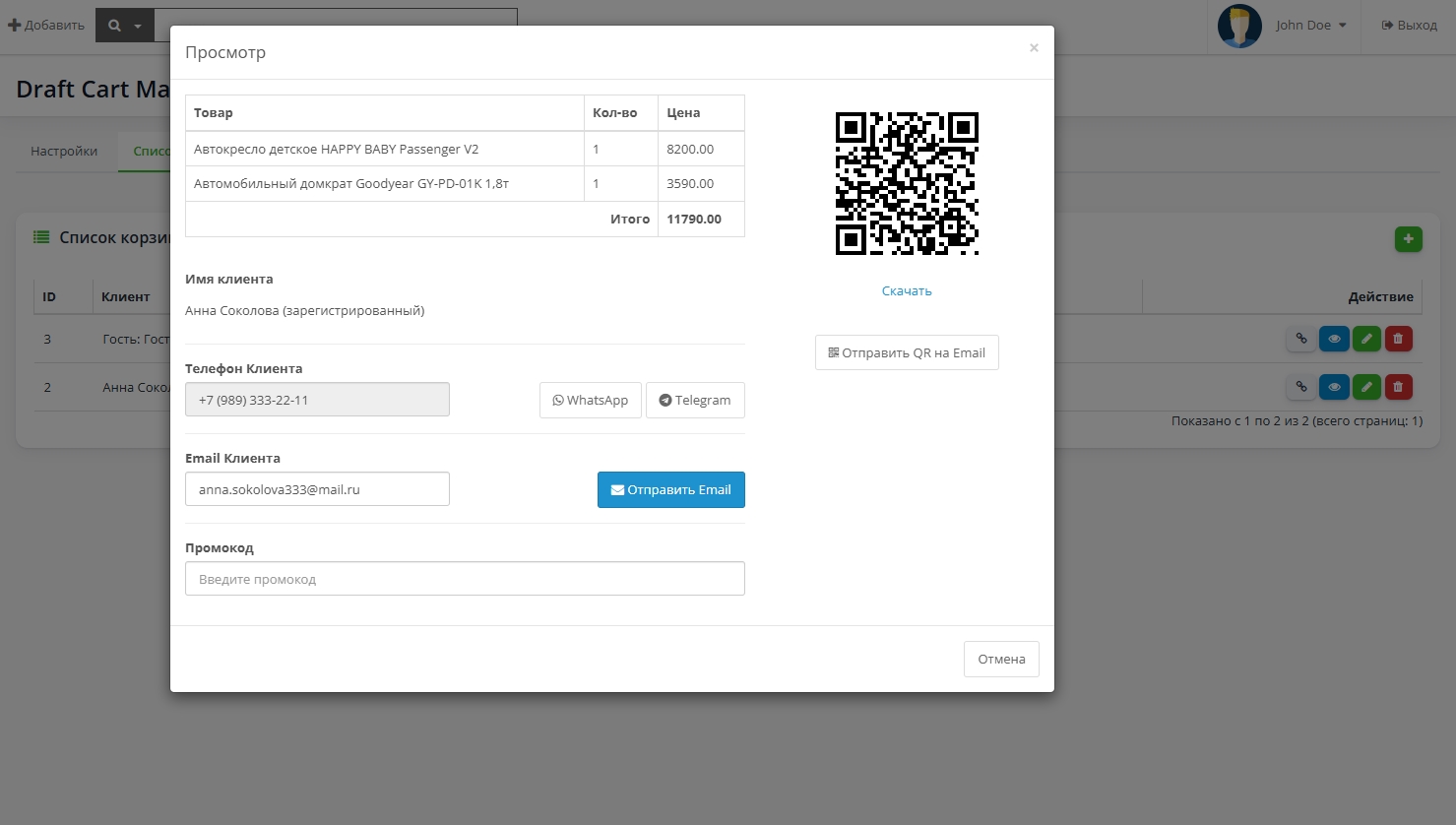This screenshot has height=825, width=1456.
Task: Click the green edit pencil for cart 2
Action: tap(1366, 387)
